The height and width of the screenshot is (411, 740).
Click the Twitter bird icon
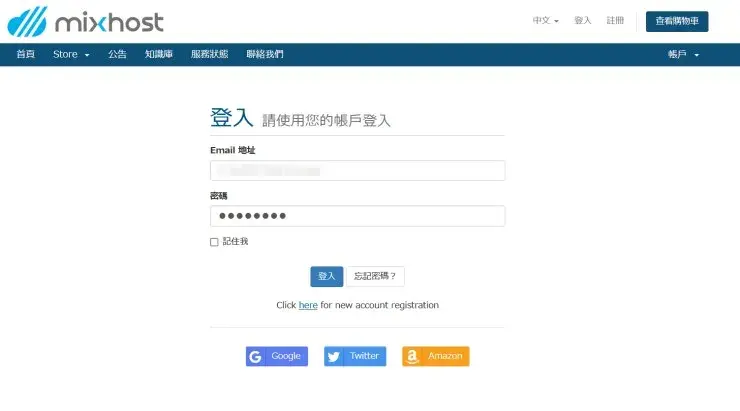[334, 357]
